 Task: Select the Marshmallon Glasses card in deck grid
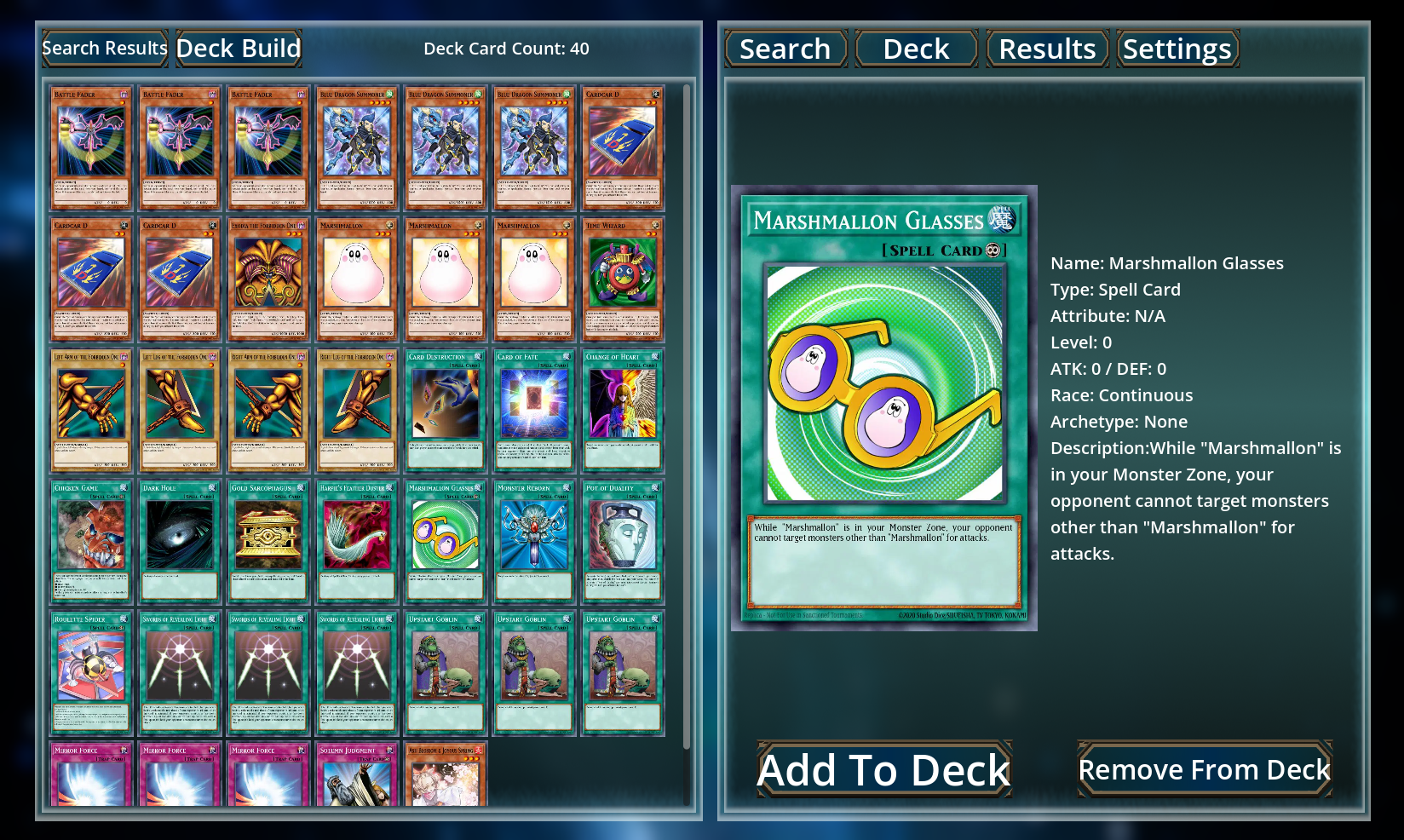tap(445, 542)
